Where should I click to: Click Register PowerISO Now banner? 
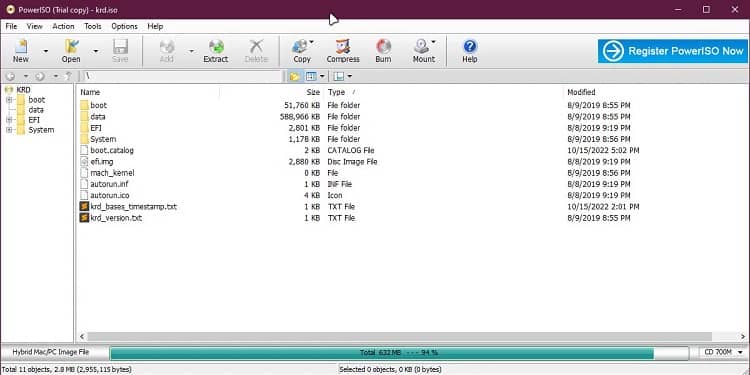(x=673, y=51)
